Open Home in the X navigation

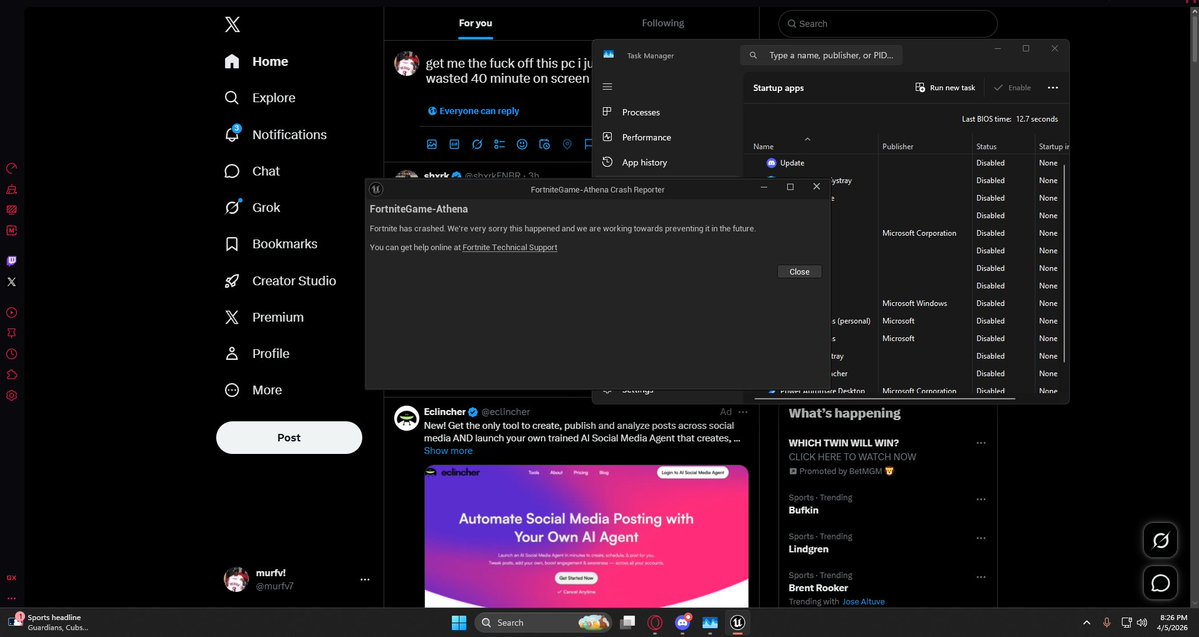coord(256,61)
